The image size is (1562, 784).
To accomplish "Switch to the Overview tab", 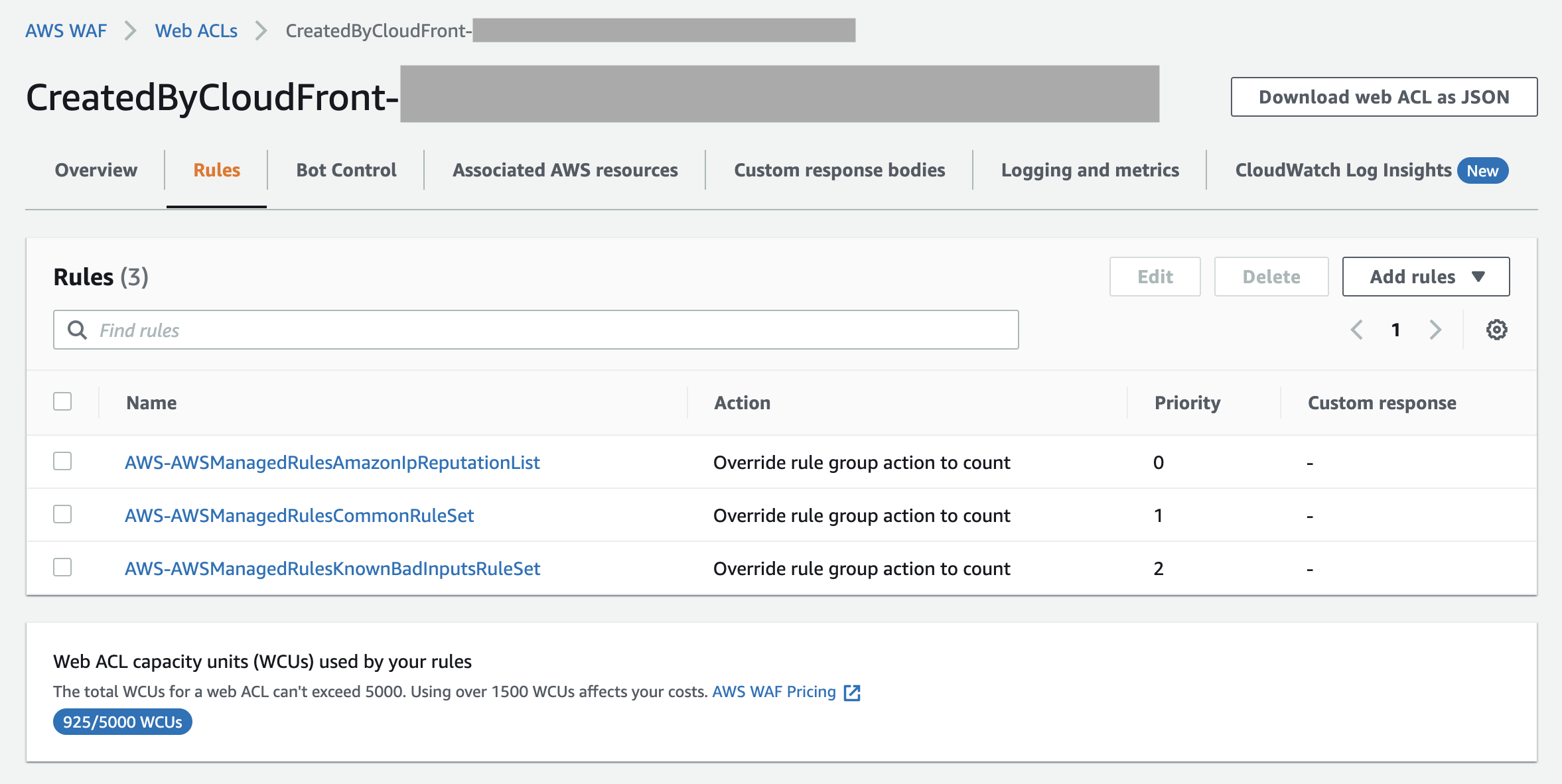I will coord(96,170).
